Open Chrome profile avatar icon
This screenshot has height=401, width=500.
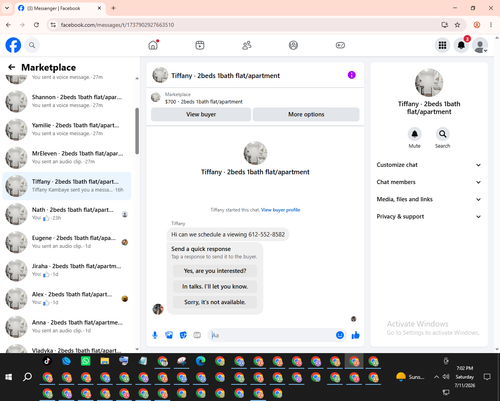[x=477, y=25]
